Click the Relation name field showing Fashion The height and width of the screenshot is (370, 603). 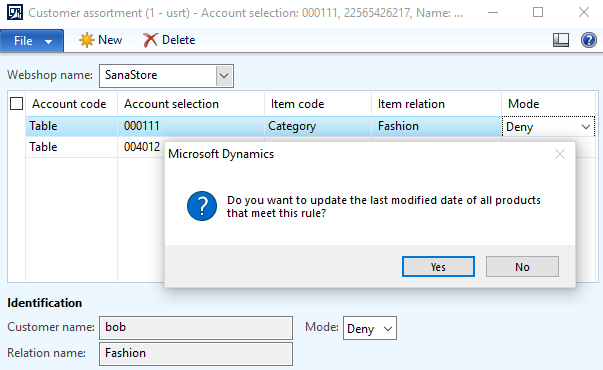196,354
